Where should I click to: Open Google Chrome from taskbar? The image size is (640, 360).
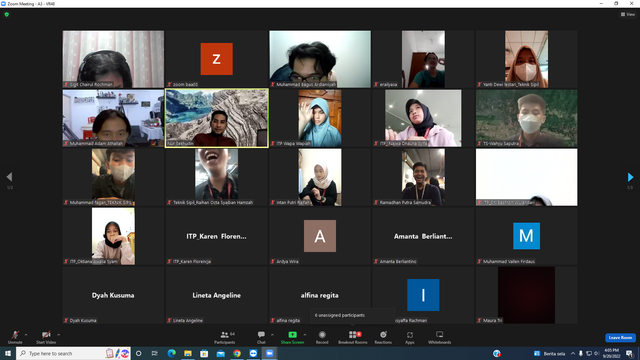pos(237,353)
